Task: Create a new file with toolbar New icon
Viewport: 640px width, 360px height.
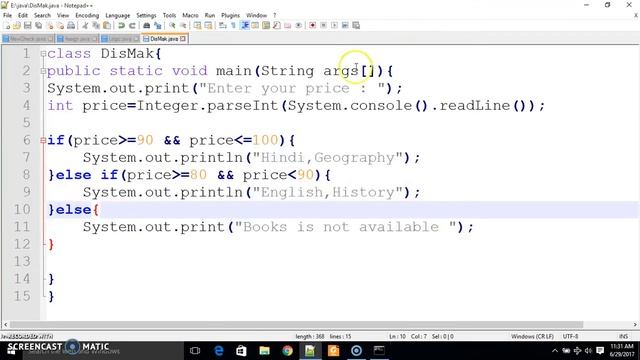Action: (x=7, y=25)
